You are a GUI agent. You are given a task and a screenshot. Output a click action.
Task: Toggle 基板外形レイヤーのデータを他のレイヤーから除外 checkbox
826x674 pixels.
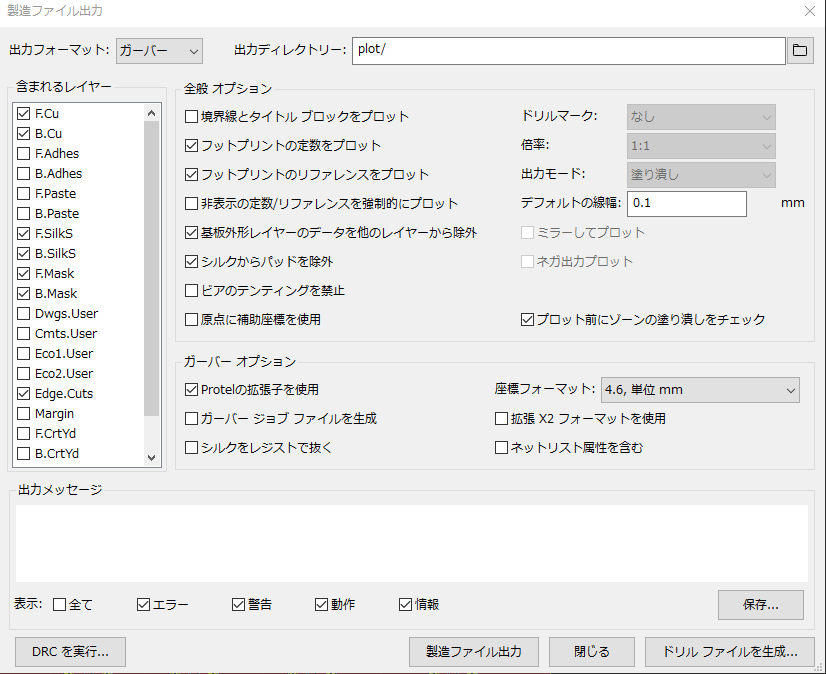(191, 232)
